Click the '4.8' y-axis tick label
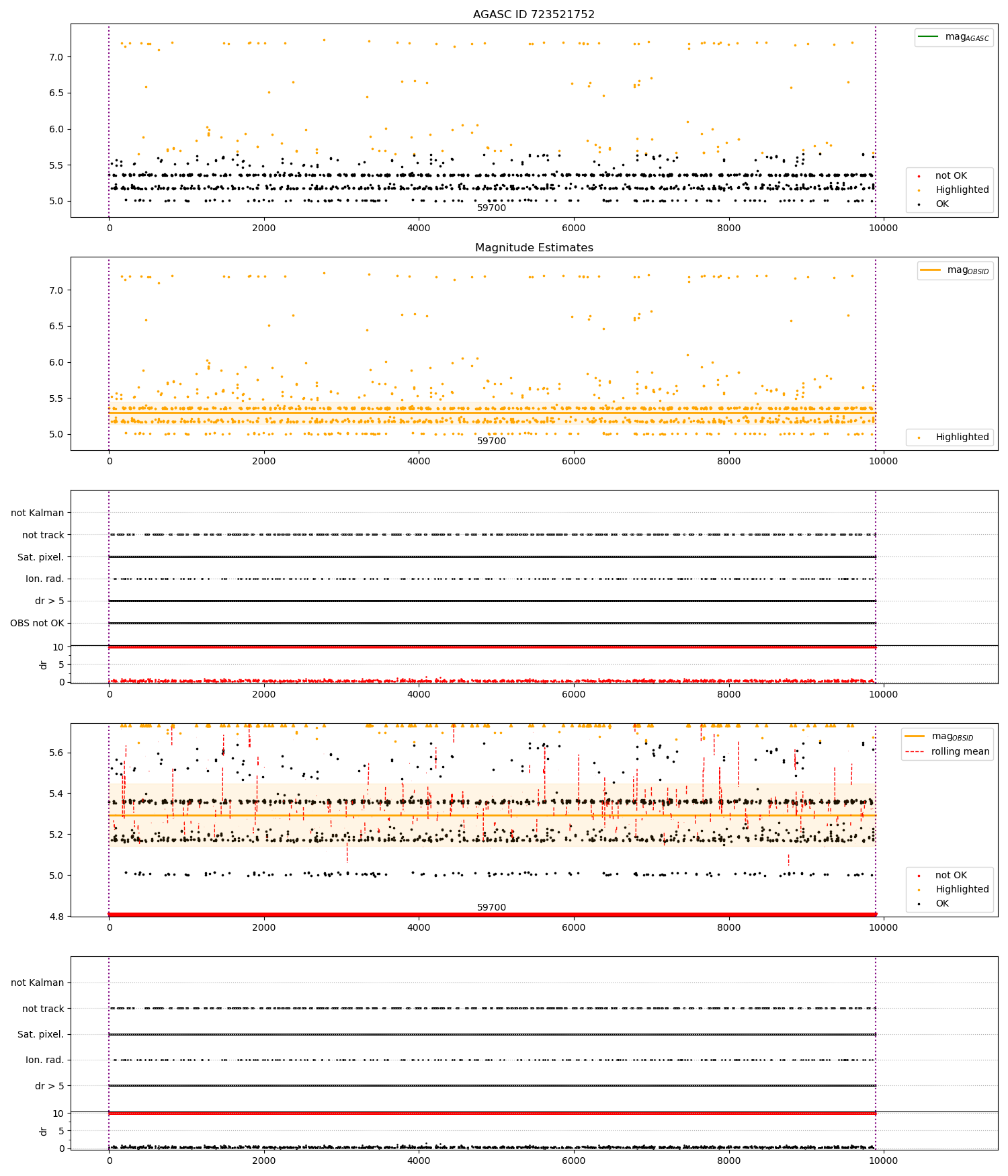 [x=56, y=917]
